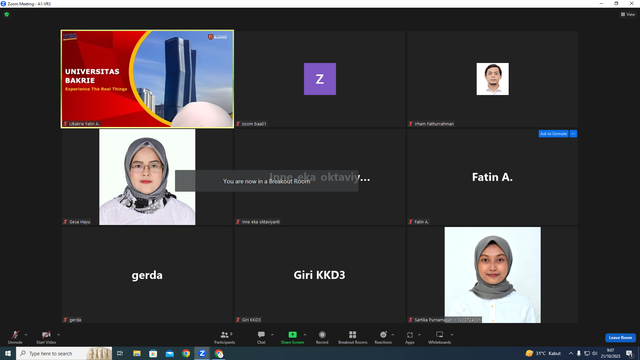Open Microsoft Store from taskbar
This screenshot has height=360, width=640.
coord(153,353)
